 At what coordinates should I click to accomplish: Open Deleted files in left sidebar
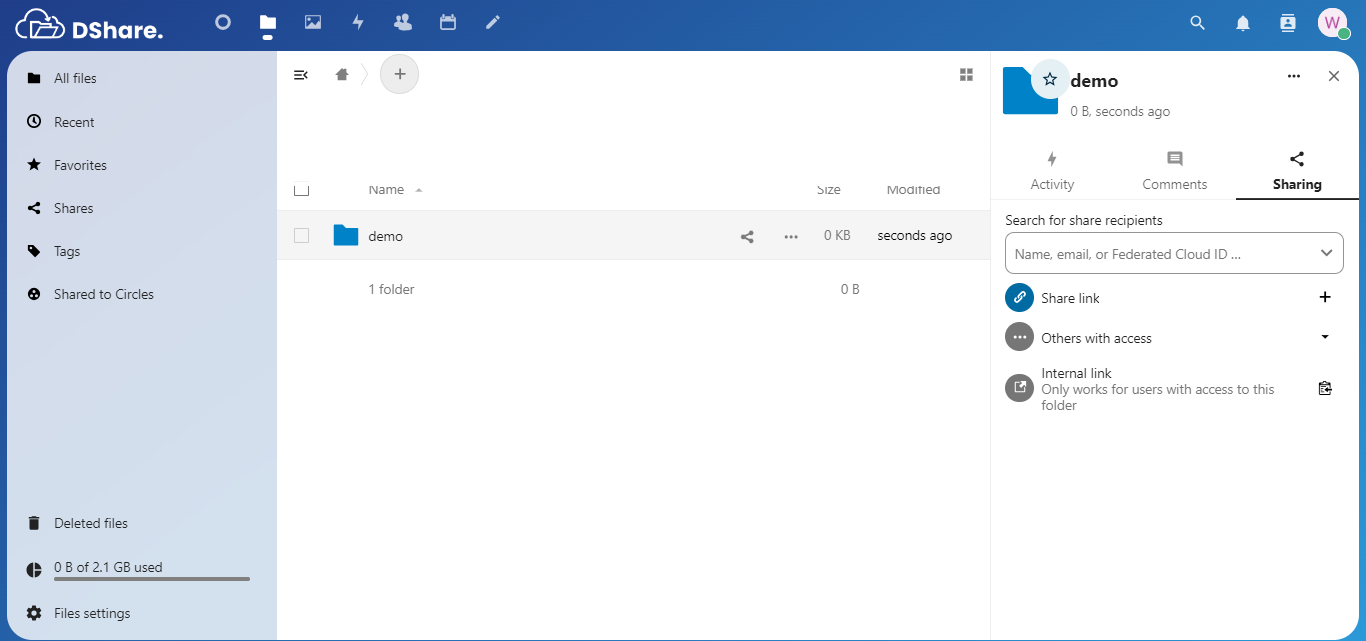pyautogui.click(x=90, y=523)
